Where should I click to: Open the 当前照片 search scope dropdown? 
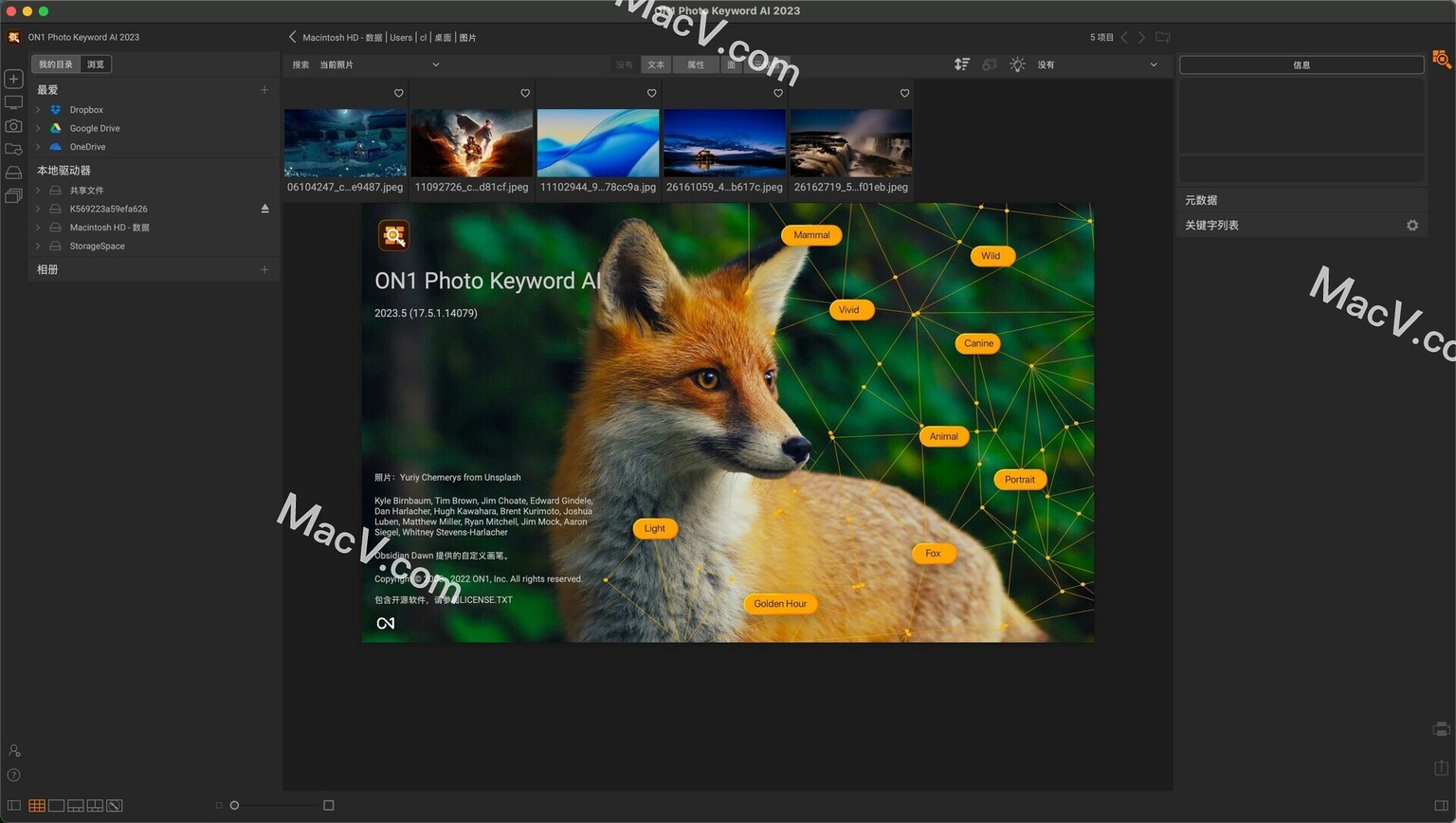pyautogui.click(x=379, y=64)
